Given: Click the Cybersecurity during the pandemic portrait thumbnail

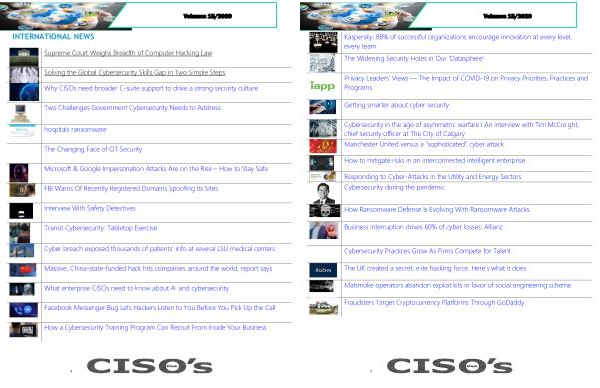Looking at the screenshot, I should (x=324, y=194).
